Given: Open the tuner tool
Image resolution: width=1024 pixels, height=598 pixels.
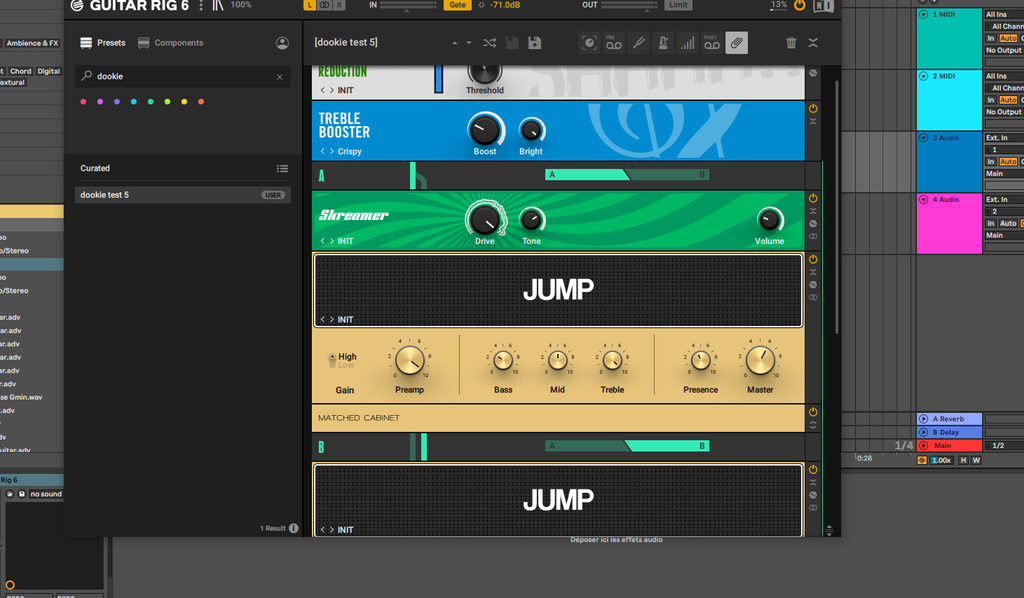Looking at the screenshot, I should point(638,43).
